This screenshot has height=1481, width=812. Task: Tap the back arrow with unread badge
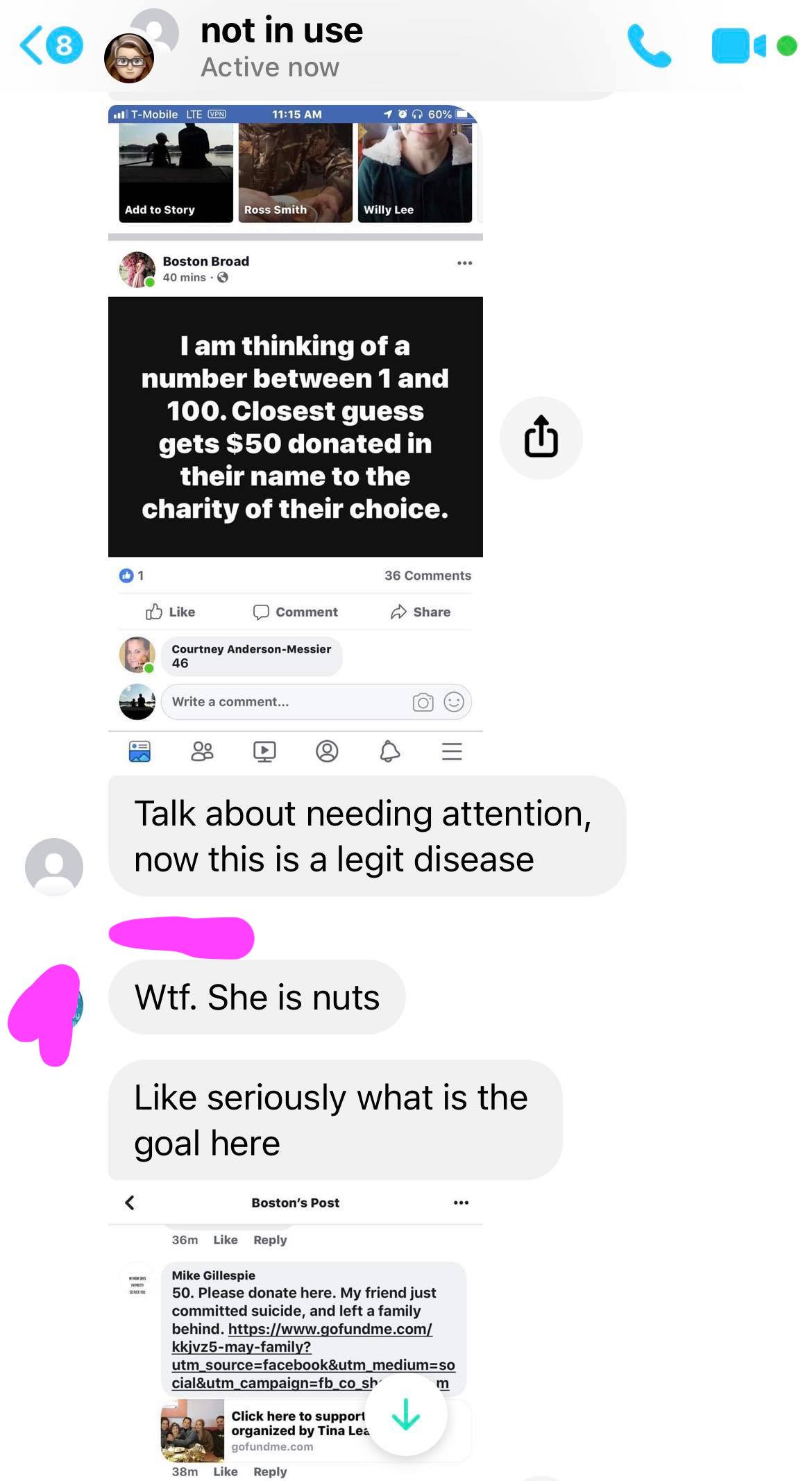(51, 45)
